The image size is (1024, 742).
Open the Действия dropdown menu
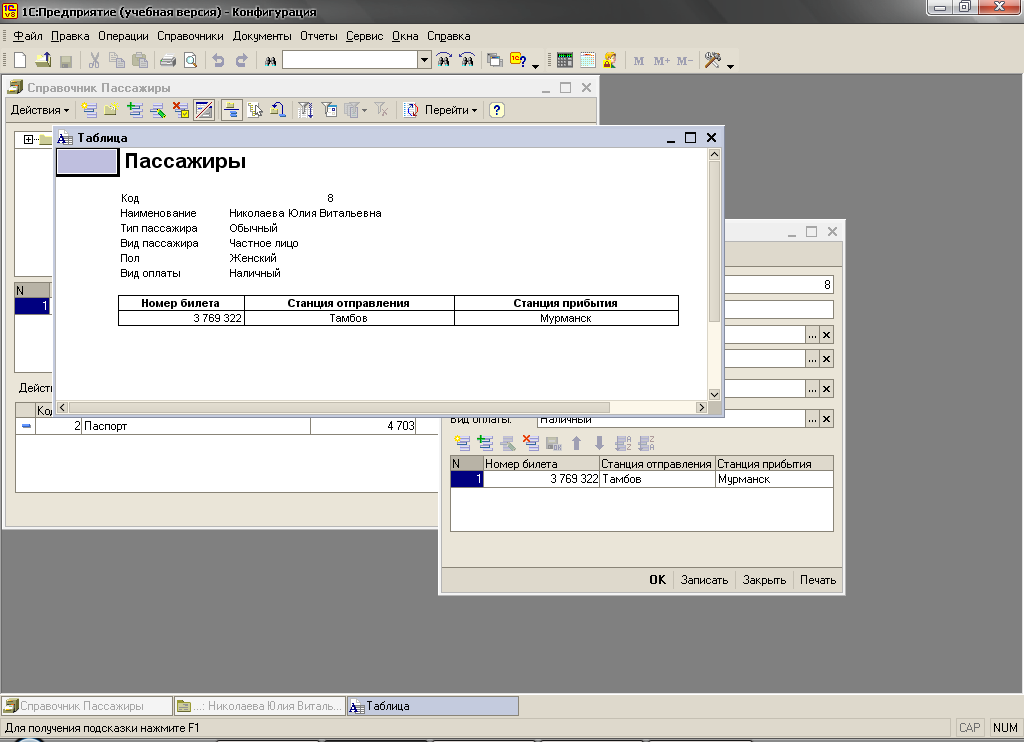pos(40,110)
